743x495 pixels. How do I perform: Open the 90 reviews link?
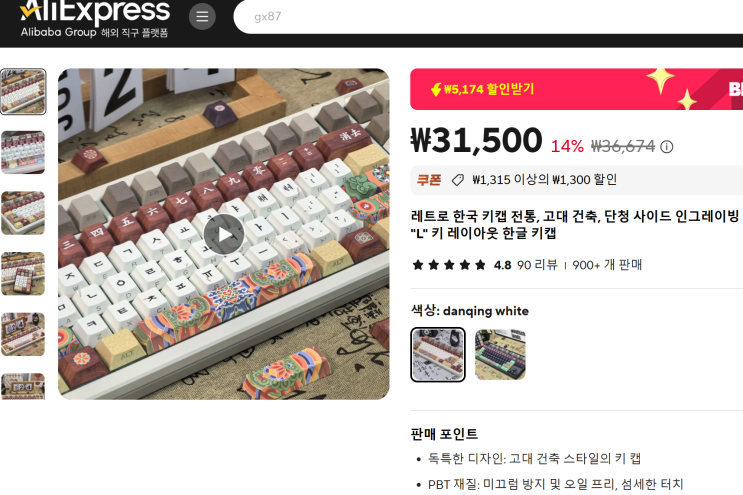pos(537,265)
